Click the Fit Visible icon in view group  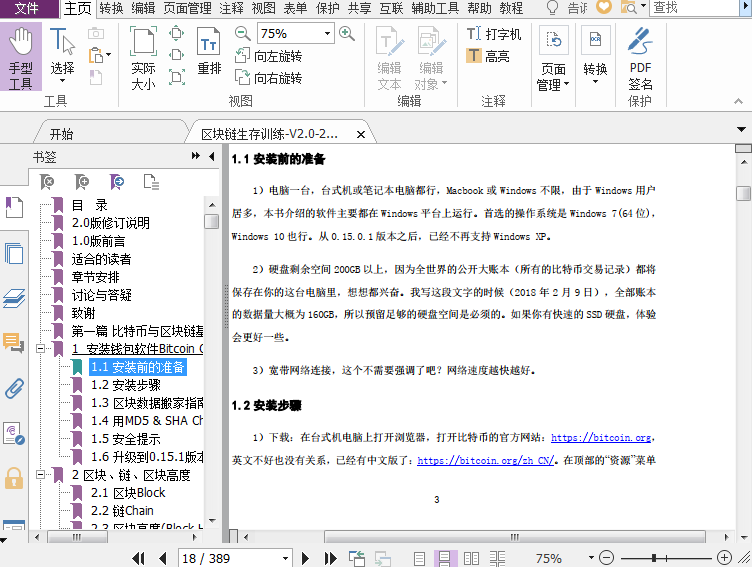(x=177, y=77)
